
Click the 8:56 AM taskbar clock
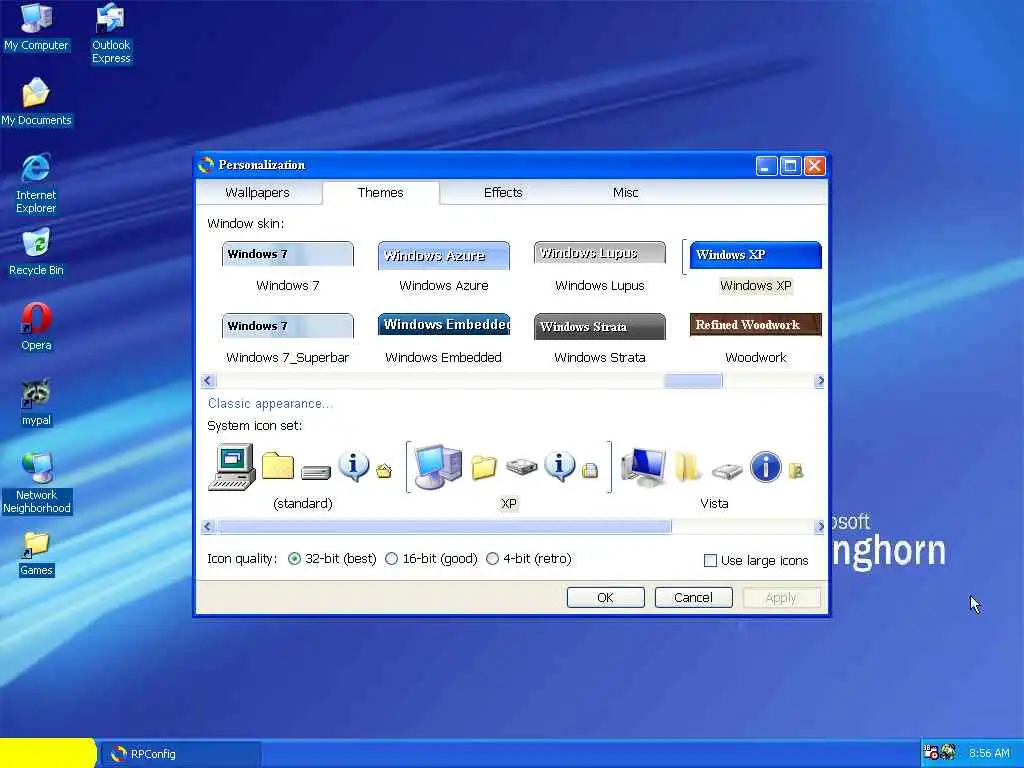[989, 753]
